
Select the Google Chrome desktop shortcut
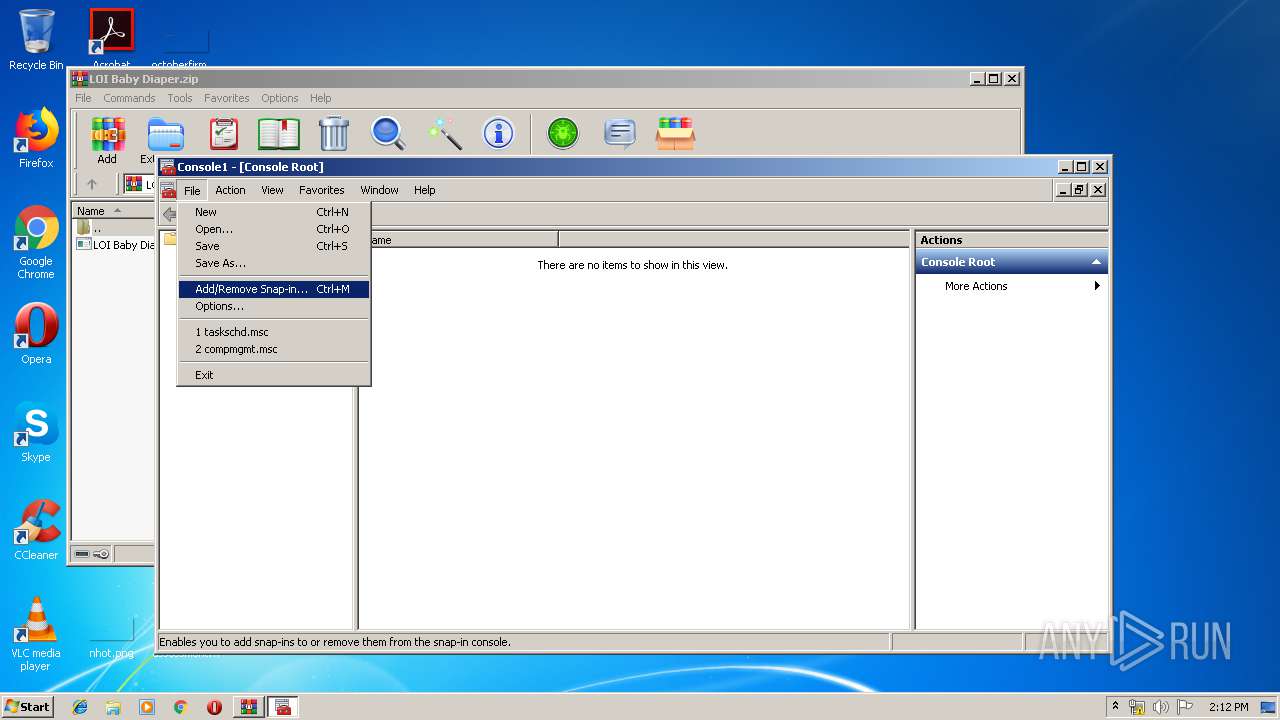pos(36,242)
